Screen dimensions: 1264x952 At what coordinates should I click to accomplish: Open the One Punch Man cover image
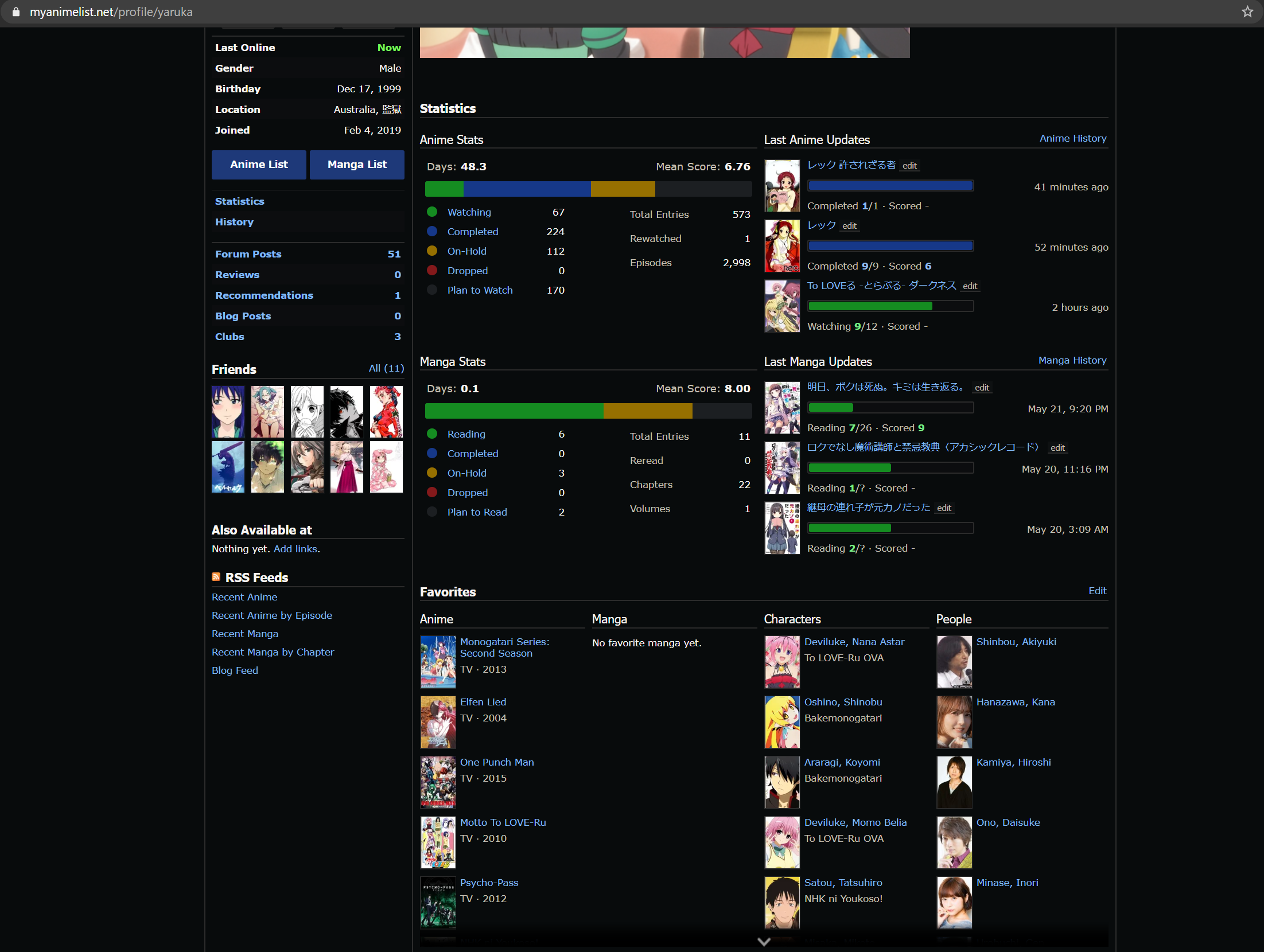click(438, 782)
